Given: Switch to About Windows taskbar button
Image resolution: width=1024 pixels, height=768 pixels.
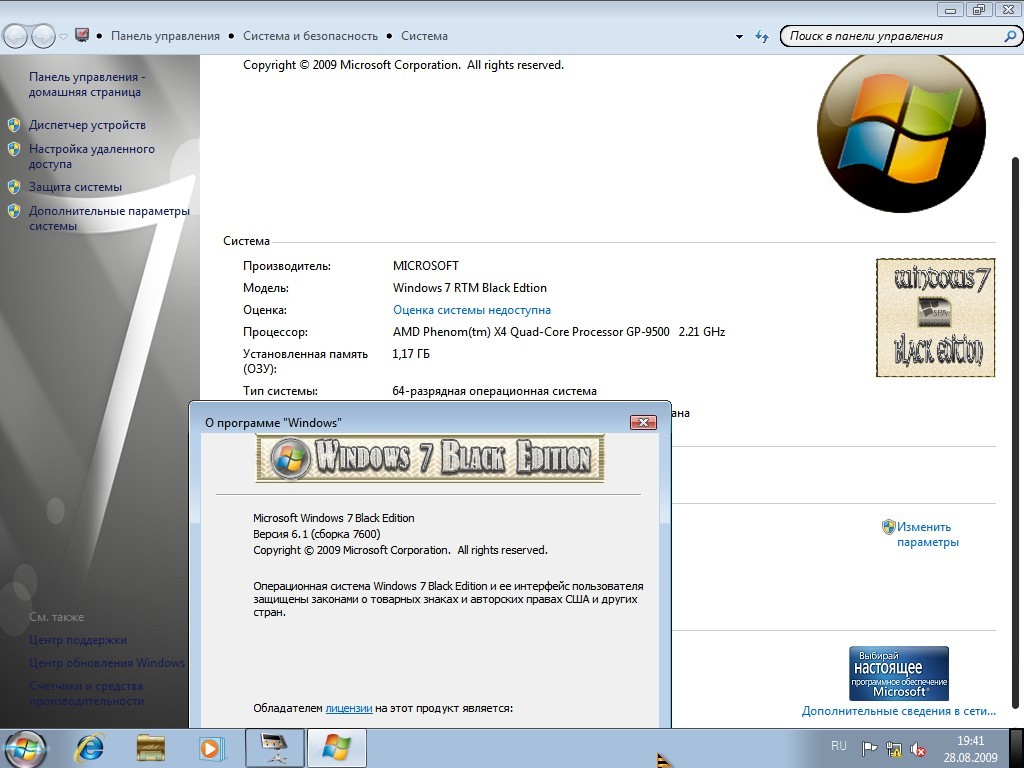Looking at the screenshot, I should (336, 748).
